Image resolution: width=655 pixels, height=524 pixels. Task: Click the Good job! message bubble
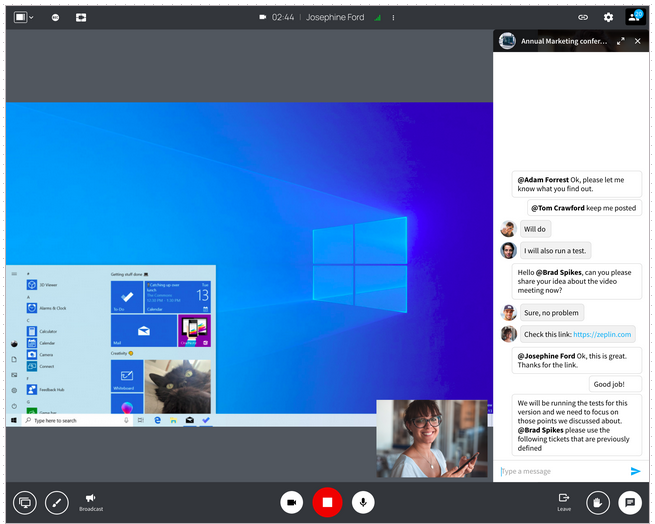pyautogui.click(x=615, y=384)
